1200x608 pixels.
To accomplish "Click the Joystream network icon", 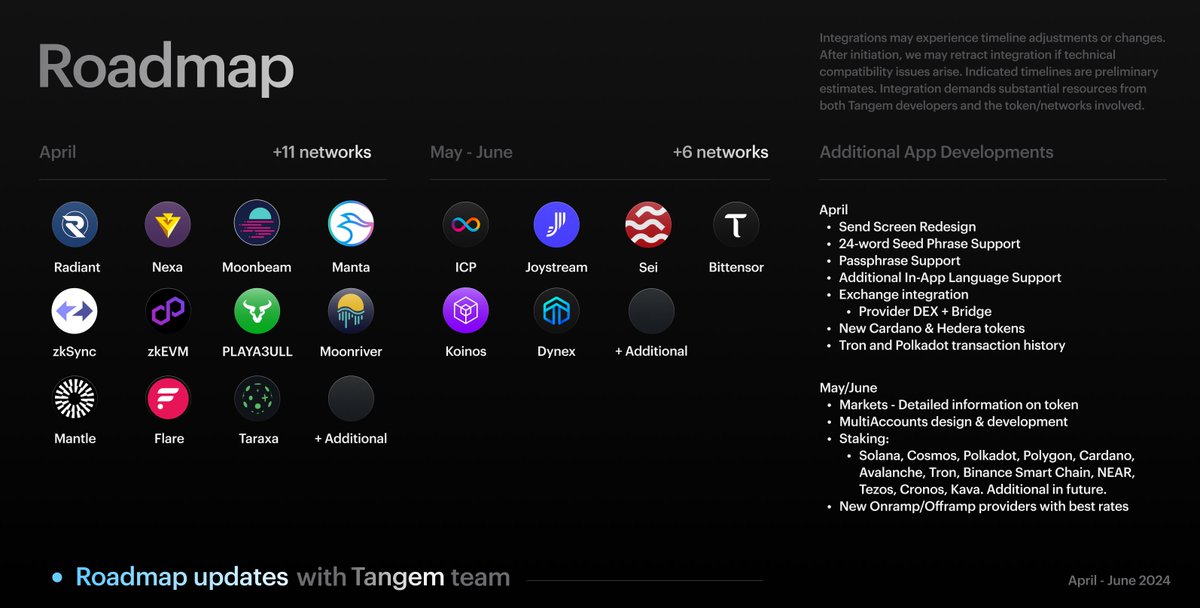I will pyautogui.click(x=556, y=224).
